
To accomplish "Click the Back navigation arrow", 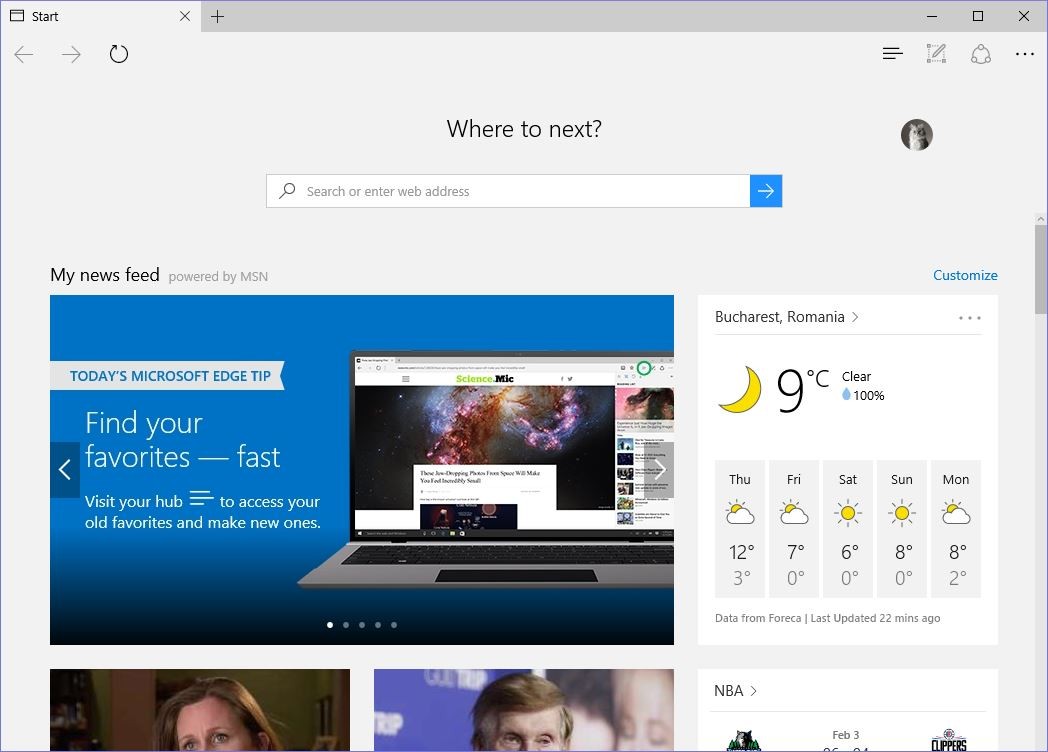I will (24, 54).
